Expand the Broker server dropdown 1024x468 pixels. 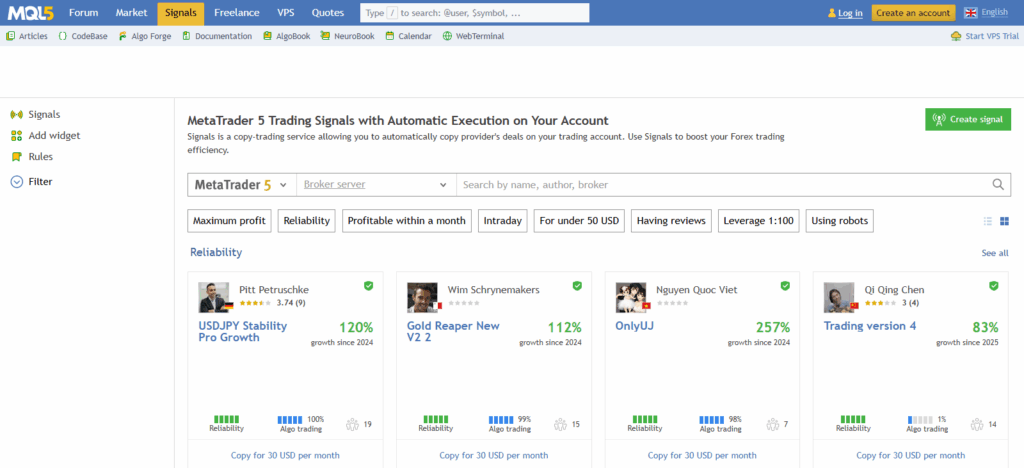[376, 185]
